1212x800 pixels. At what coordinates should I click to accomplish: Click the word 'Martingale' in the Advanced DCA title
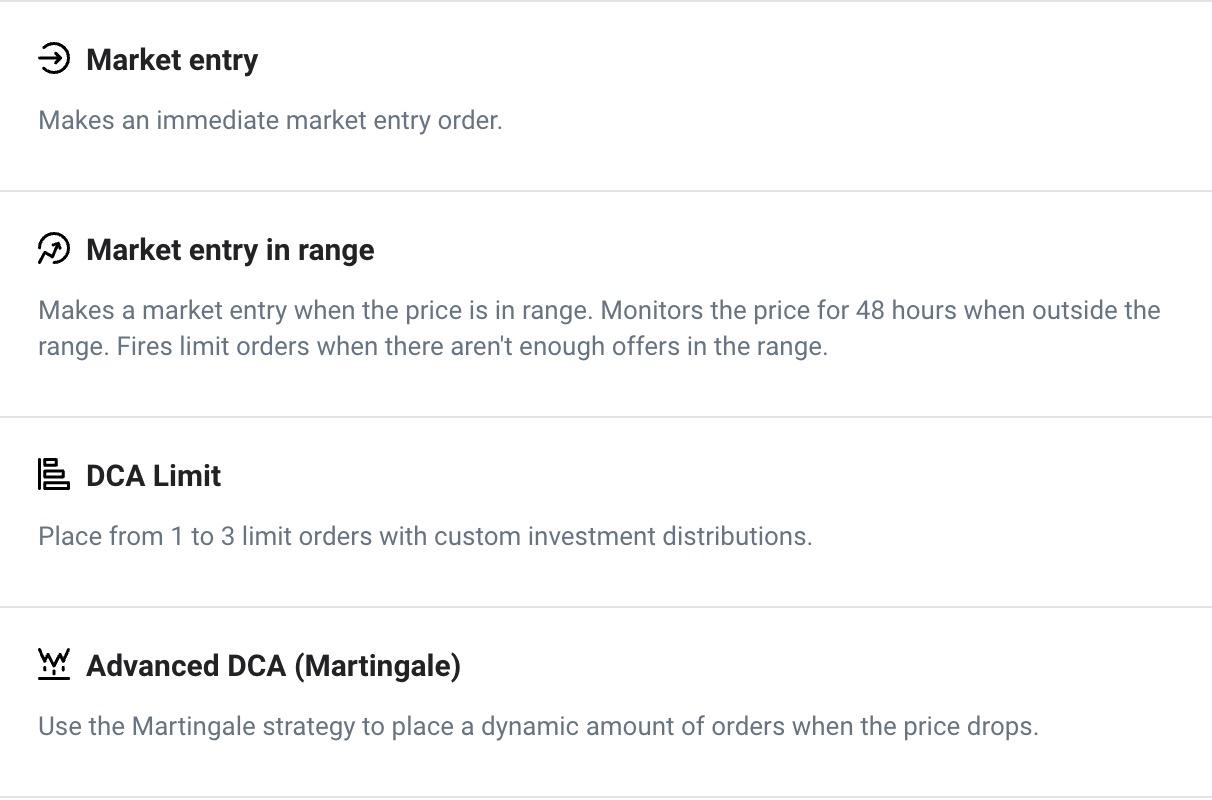click(x=378, y=666)
